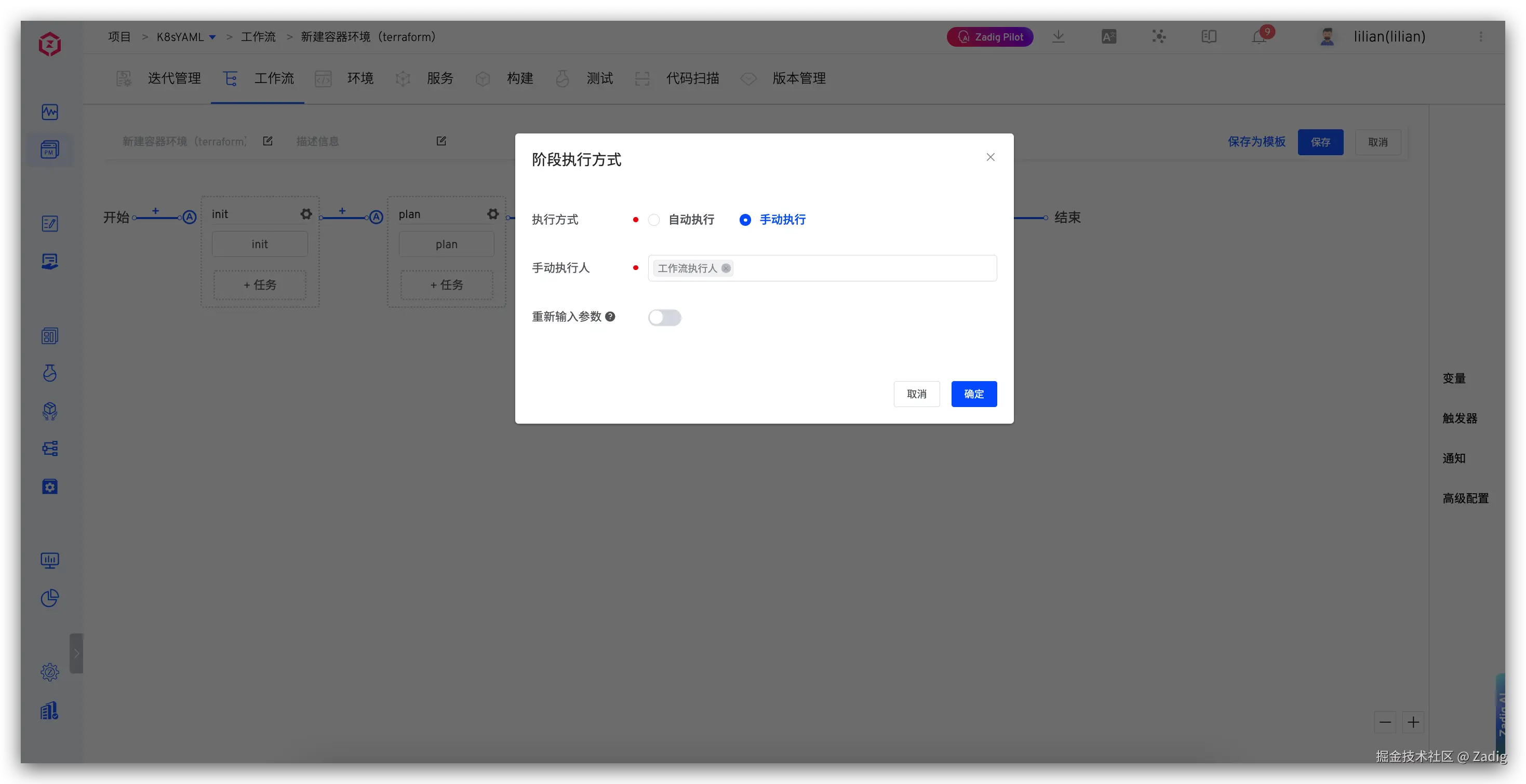This screenshot has width=1526, height=784.
Task: Click the Zadig logo in the sidebar
Action: 50,45
